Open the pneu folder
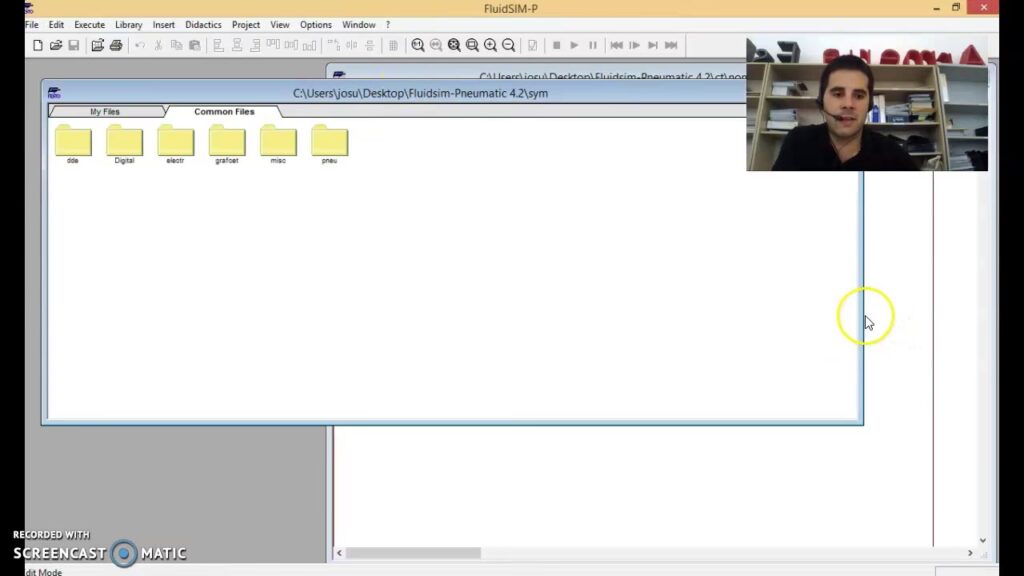The width and height of the screenshot is (1024, 576). point(329,143)
